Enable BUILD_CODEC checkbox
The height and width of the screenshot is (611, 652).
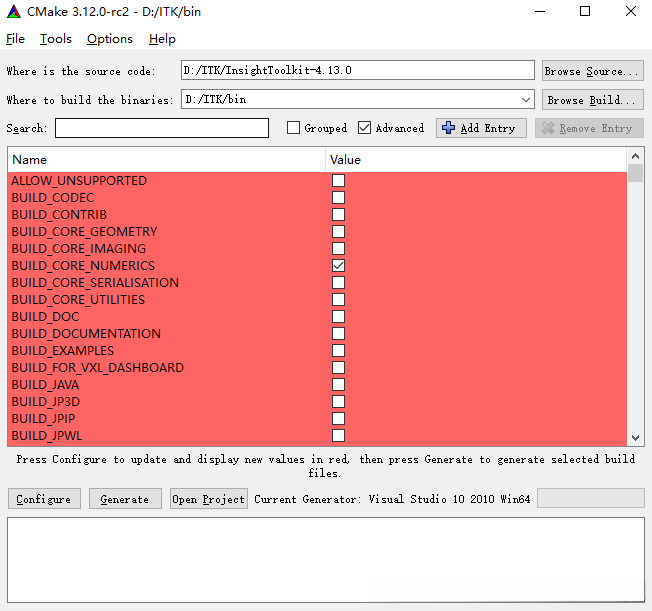click(338, 198)
